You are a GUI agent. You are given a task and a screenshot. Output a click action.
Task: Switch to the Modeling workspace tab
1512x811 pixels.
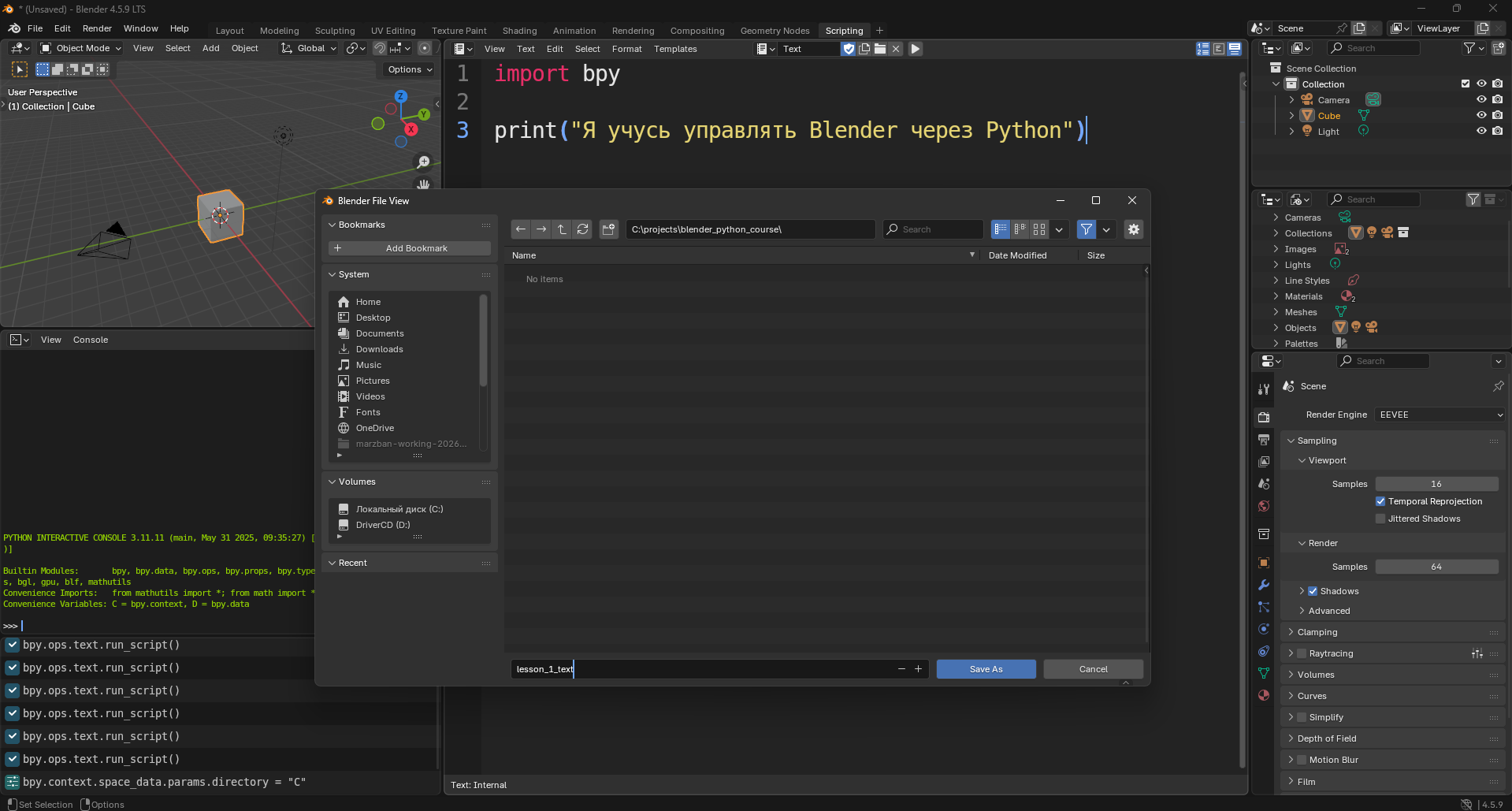280,31
